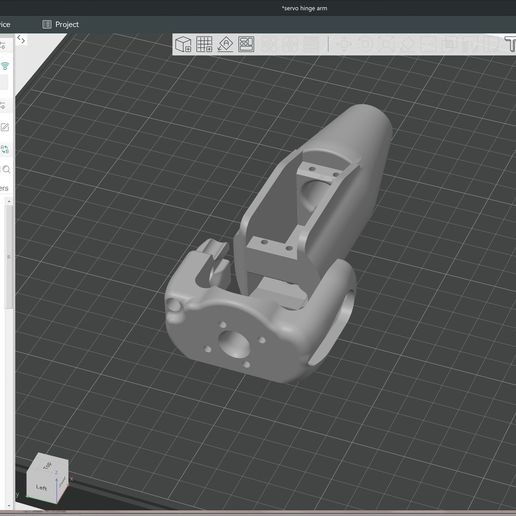The image size is (516, 516).
Task: Click the edit preset pencil icon
Action: tap(5, 127)
